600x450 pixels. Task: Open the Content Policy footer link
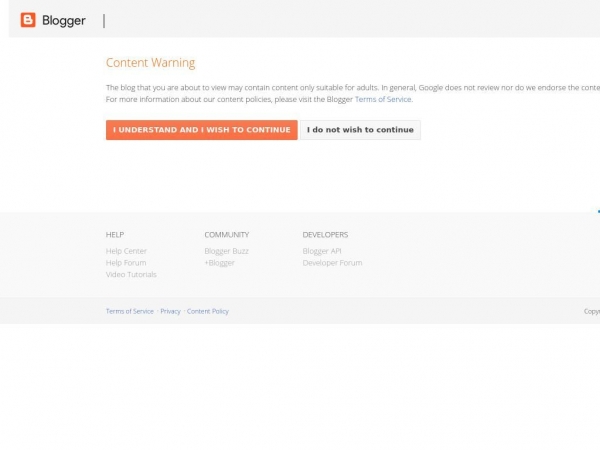[208, 311]
